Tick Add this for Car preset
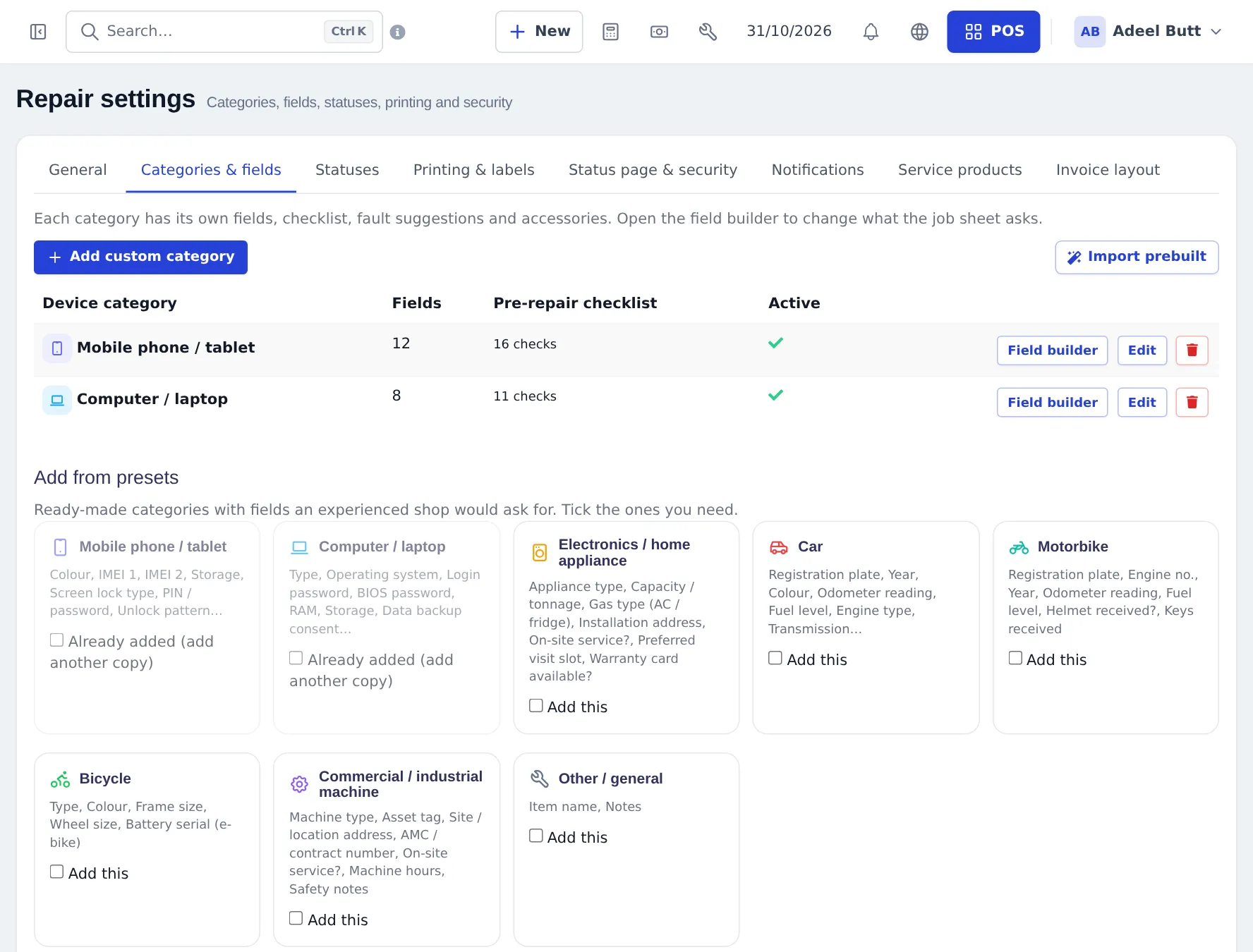The width and height of the screenshot is (1253, 952). click(775, 658)
